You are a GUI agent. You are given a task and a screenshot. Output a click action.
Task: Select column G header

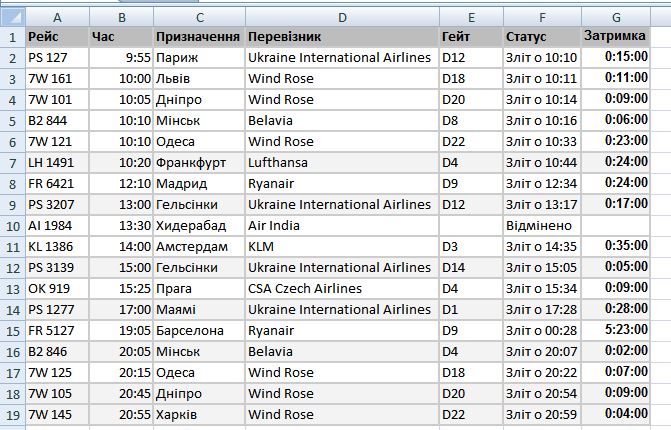(616, 17)
